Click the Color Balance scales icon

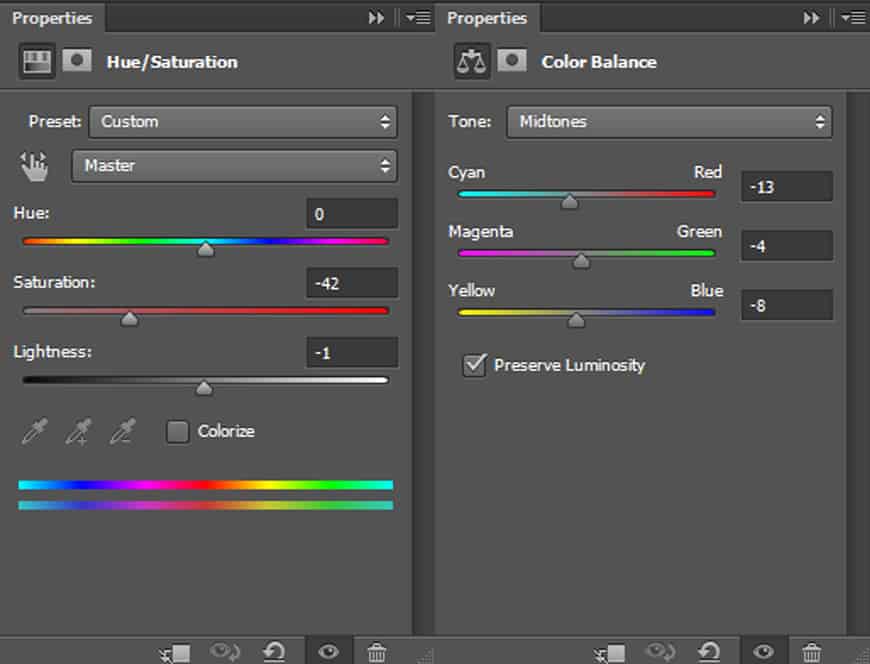pos(470,61)
